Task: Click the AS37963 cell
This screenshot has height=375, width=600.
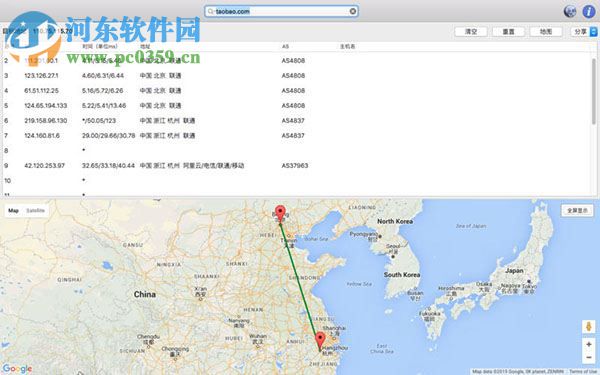Action: click(295, 166)
